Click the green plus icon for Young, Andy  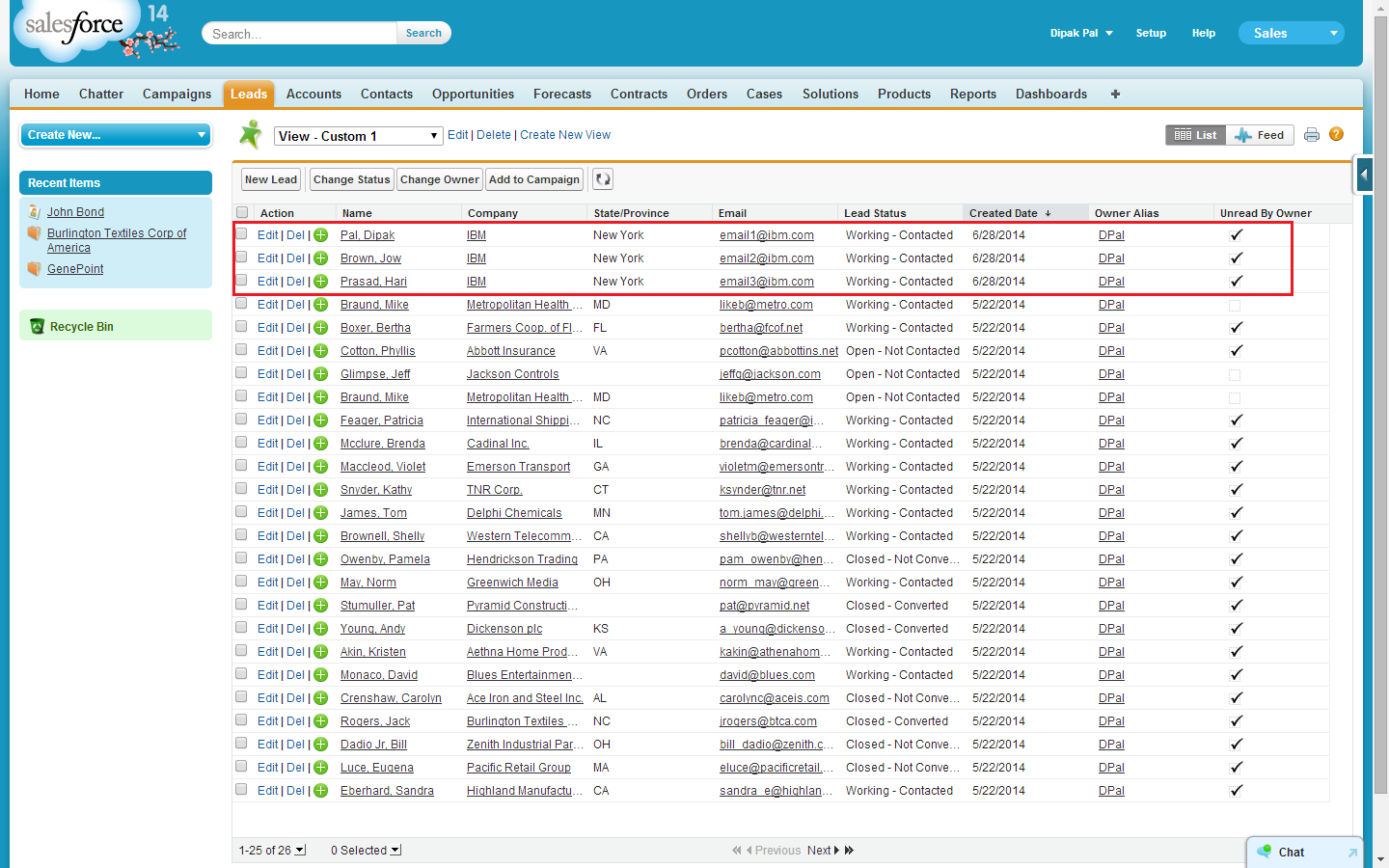[x=321, y=629]
